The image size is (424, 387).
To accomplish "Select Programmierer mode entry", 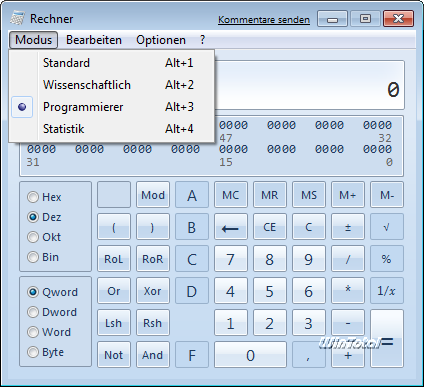I will (x=112, y=107).
